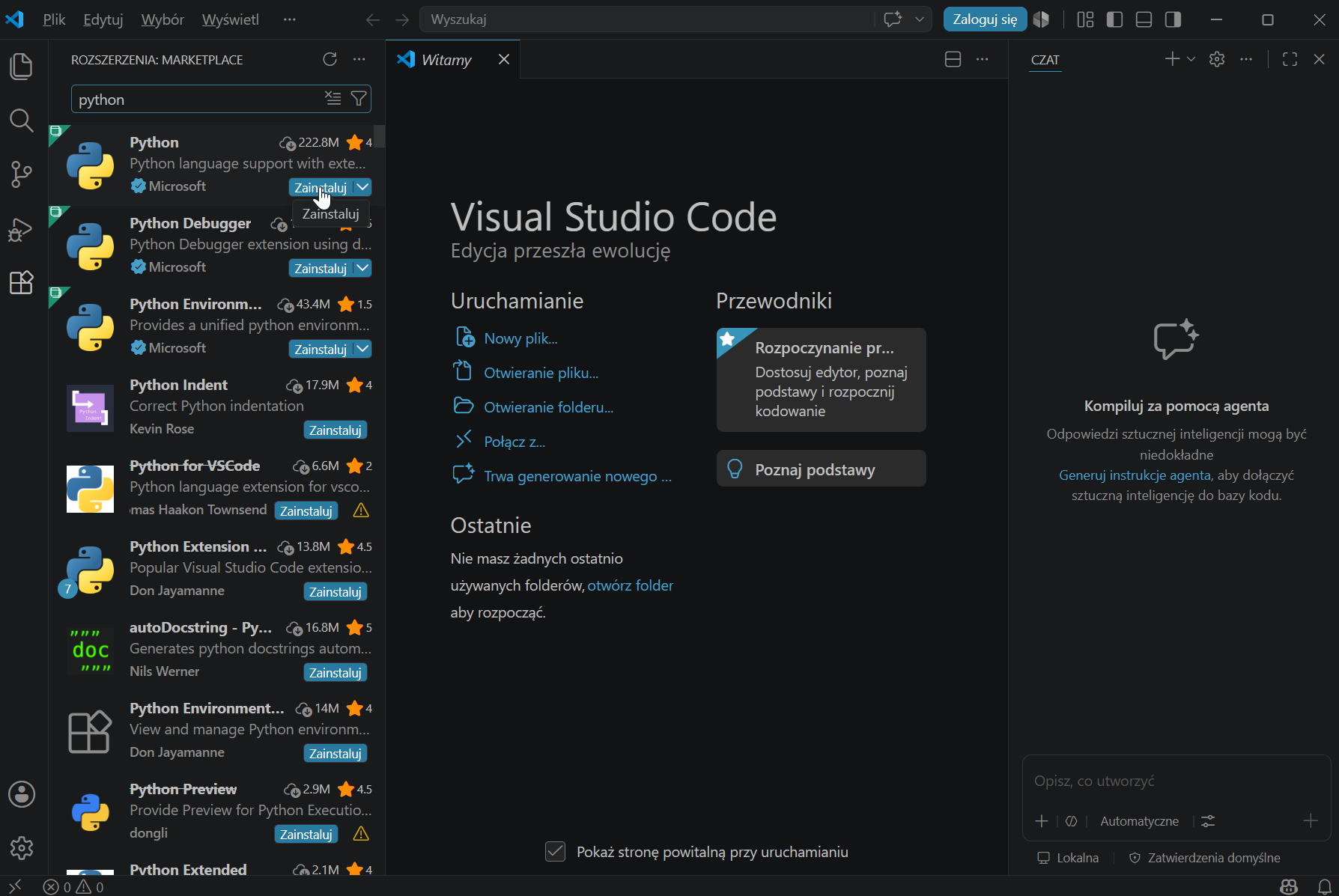This screenshot has width=1339, height=896.
Task: Open the Automatyczne model picker
Action: pos(1139,821)
